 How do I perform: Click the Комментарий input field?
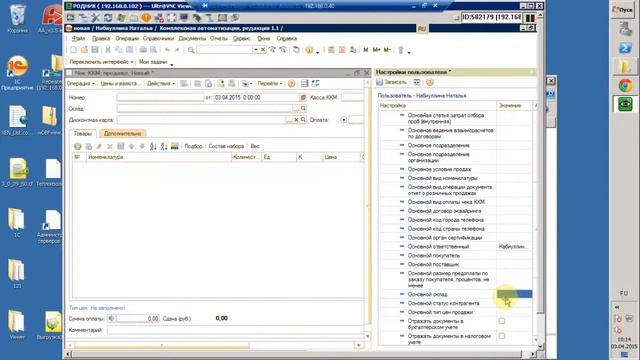tap(235, 330)
